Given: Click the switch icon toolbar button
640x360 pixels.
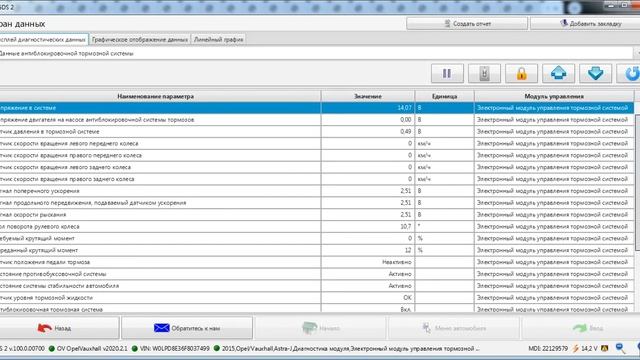Looking at the screenshot, I should [x=484, y=73].
